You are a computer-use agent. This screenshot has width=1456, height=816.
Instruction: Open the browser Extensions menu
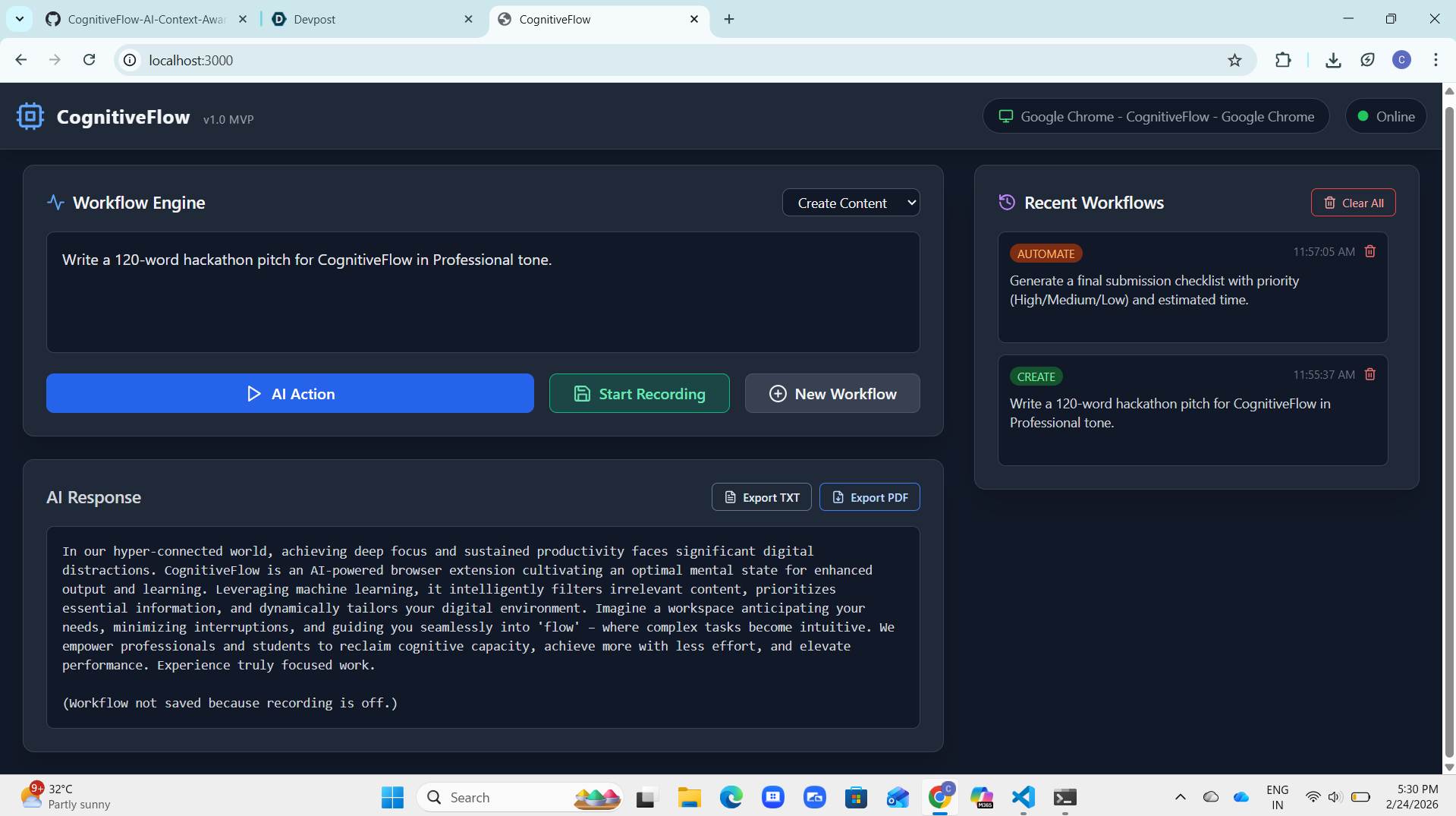1283,60
